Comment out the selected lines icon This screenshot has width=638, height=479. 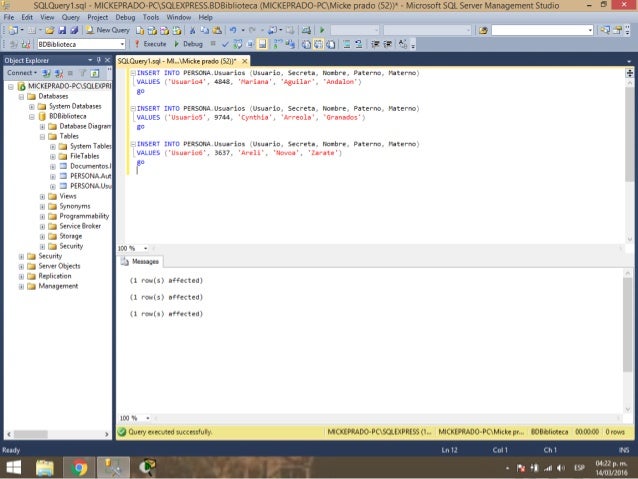347,44
